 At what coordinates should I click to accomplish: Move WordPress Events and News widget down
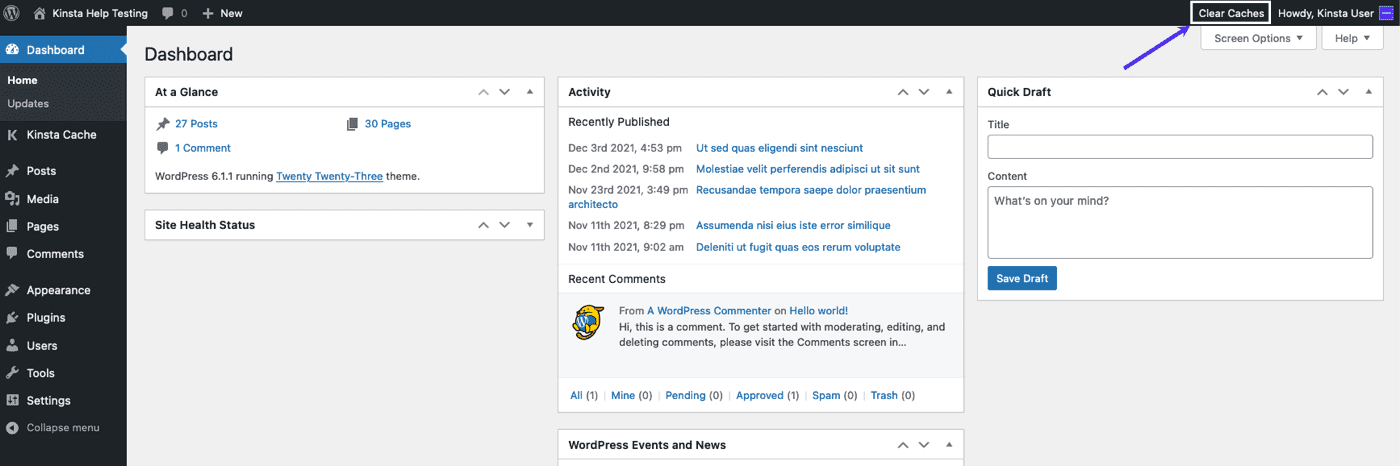click(x=924, y=445)
